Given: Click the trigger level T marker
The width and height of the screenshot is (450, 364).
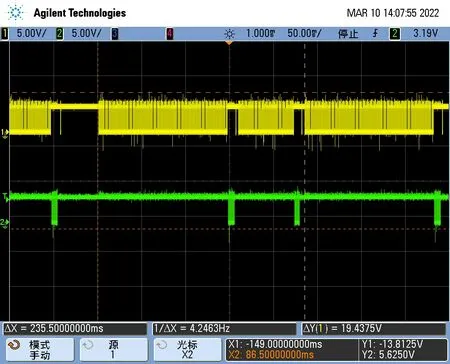Looking at the screenshot, I should [5, 196].
